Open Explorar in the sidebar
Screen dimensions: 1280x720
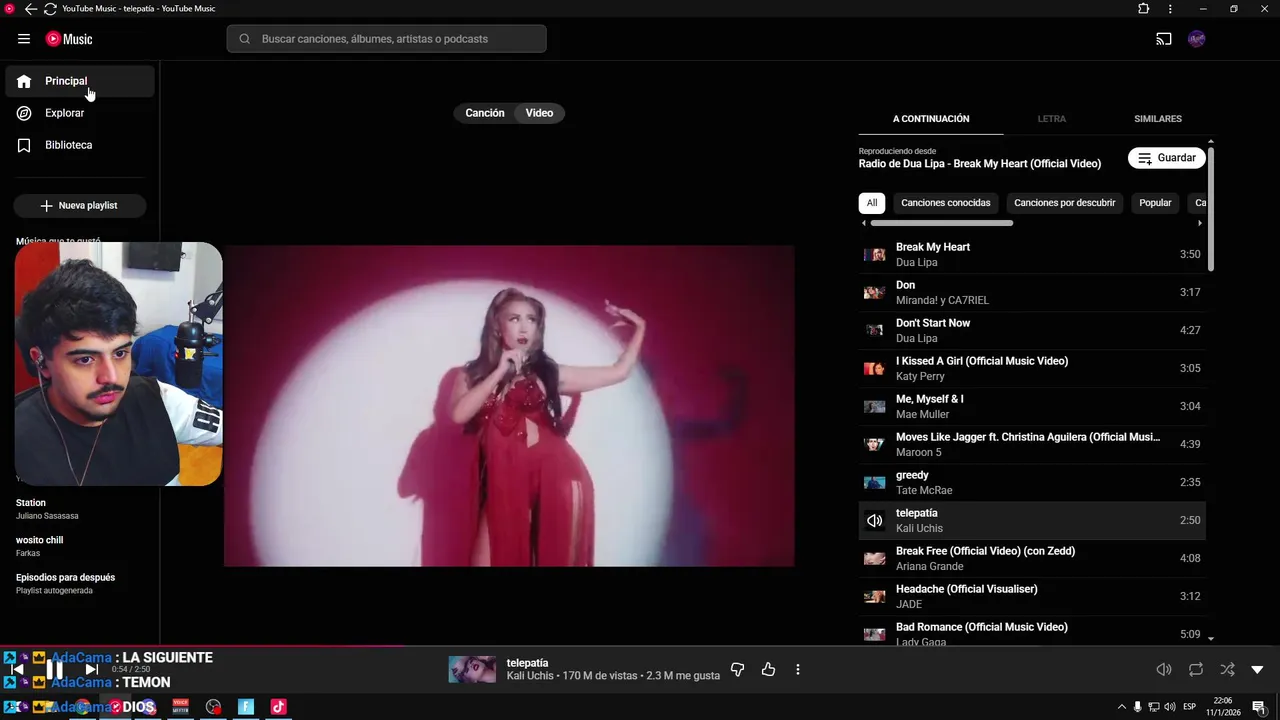[80, 113]
